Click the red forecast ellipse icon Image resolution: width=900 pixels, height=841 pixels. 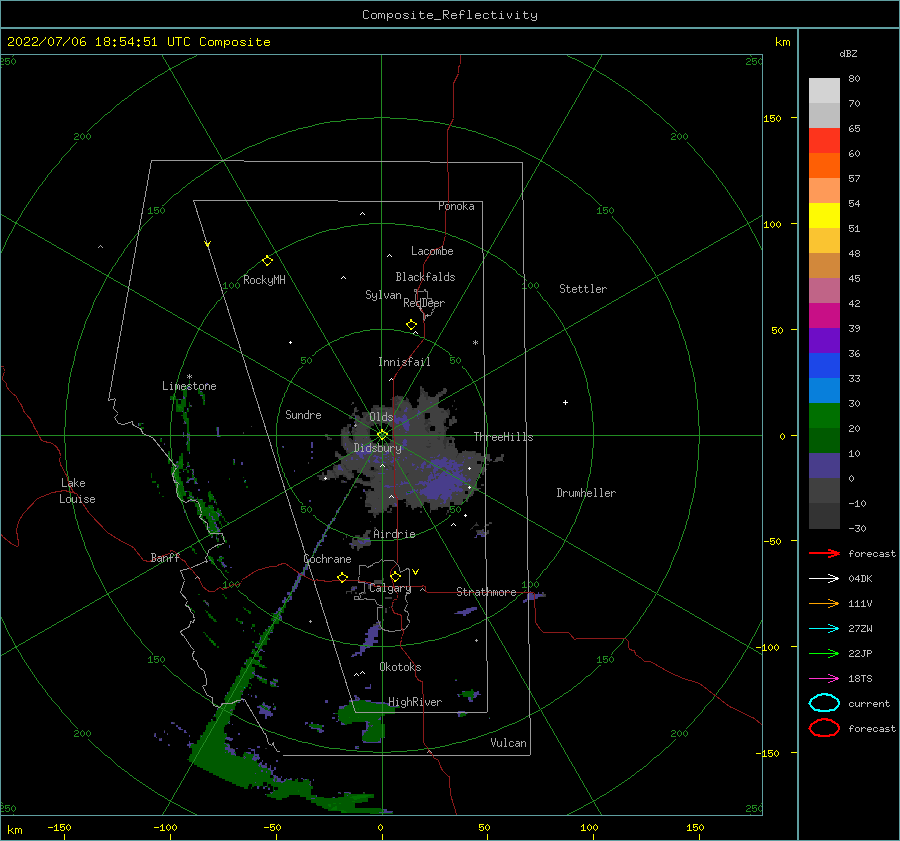point(824,728)
